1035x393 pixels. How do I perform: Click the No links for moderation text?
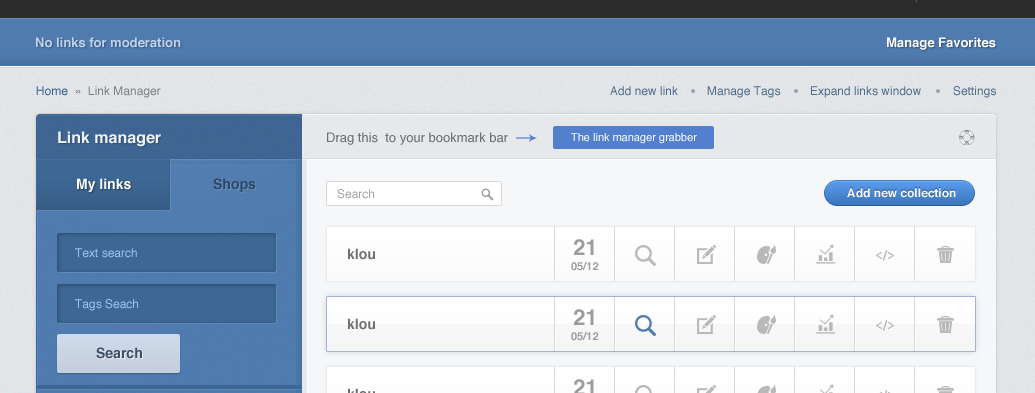tap(108, 43)
